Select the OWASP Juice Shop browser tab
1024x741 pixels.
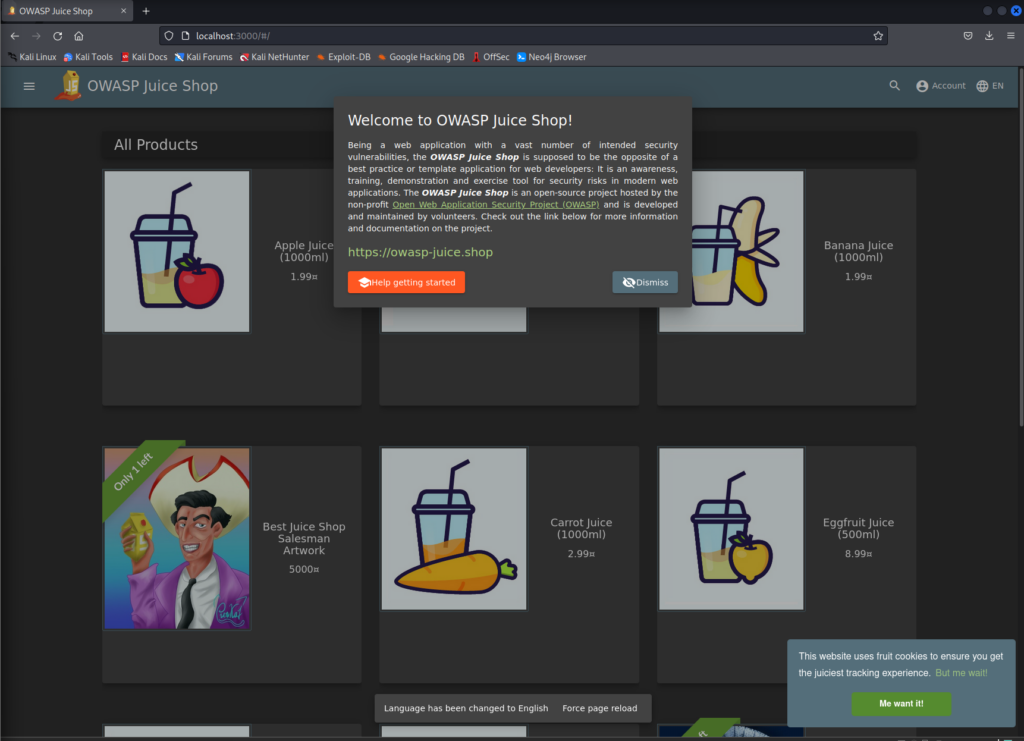[67, 11]
